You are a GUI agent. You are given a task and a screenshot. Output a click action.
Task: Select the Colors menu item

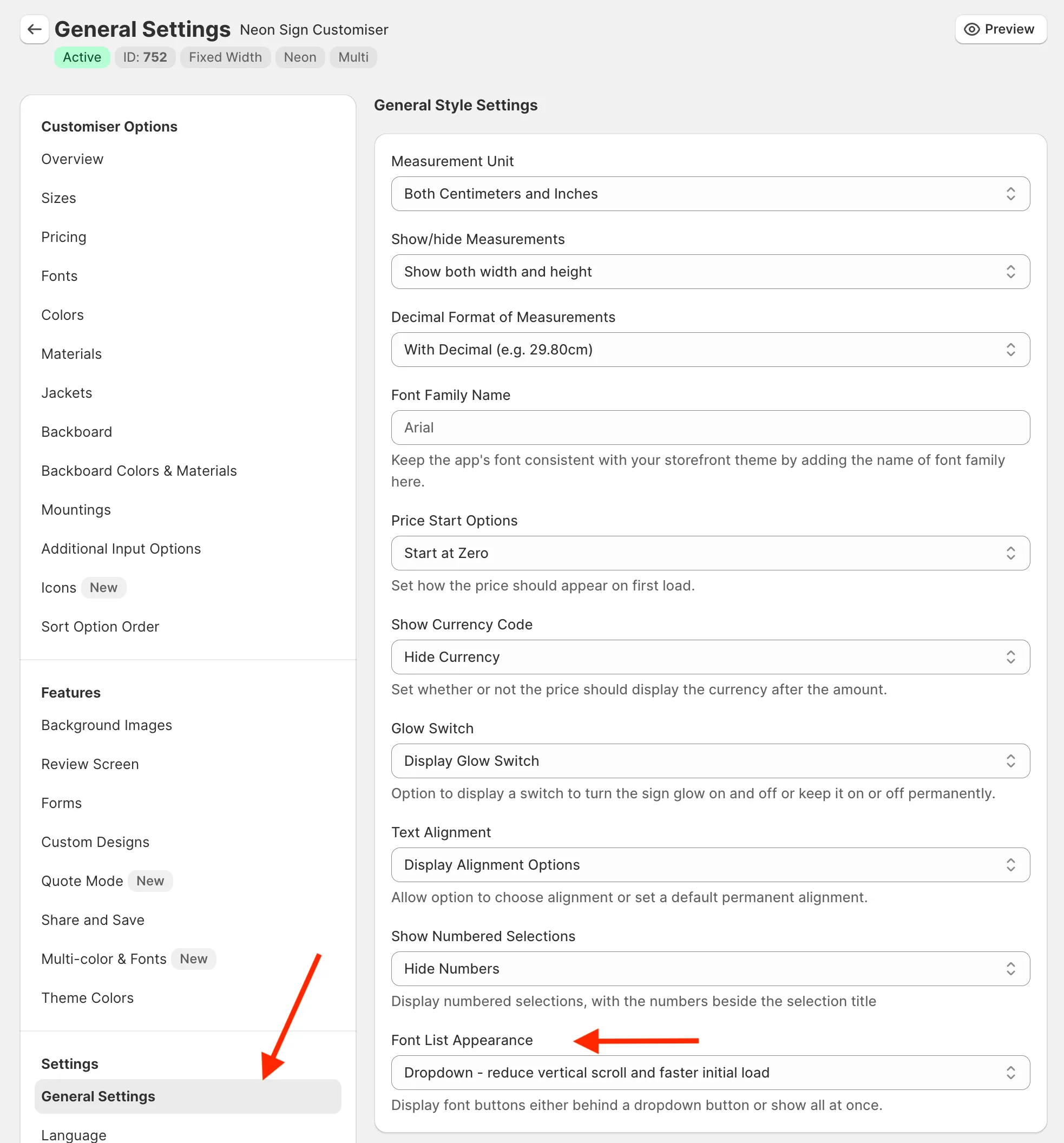click(61, 315)
